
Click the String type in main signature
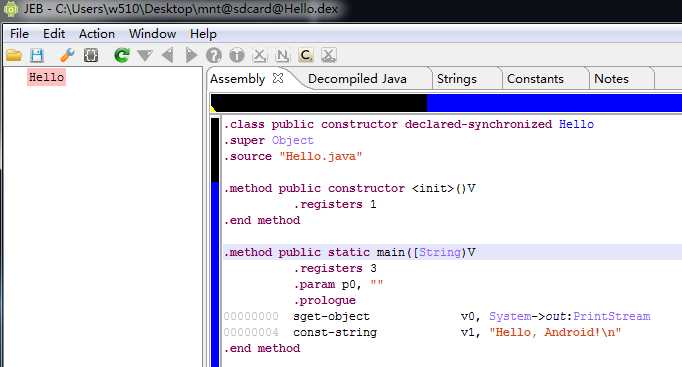(439, 252)
